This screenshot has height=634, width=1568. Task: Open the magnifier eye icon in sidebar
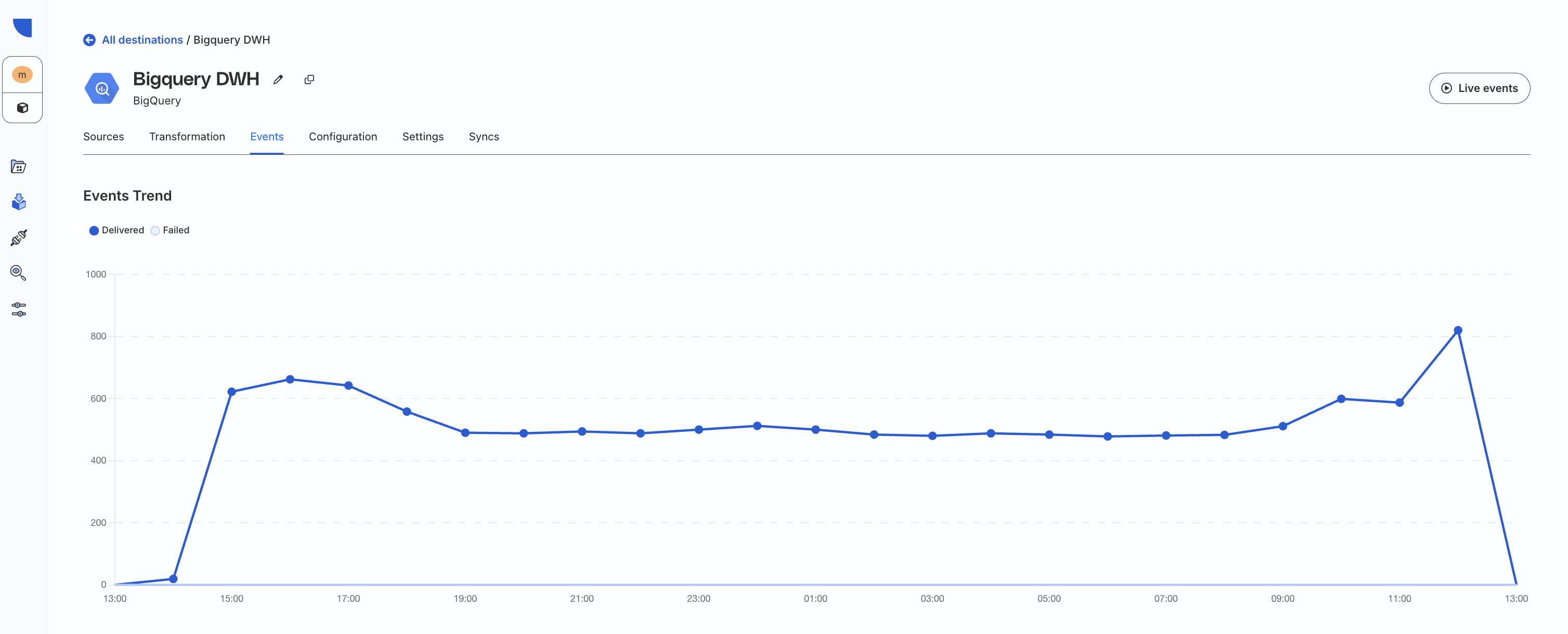click(x=19, y=273)
